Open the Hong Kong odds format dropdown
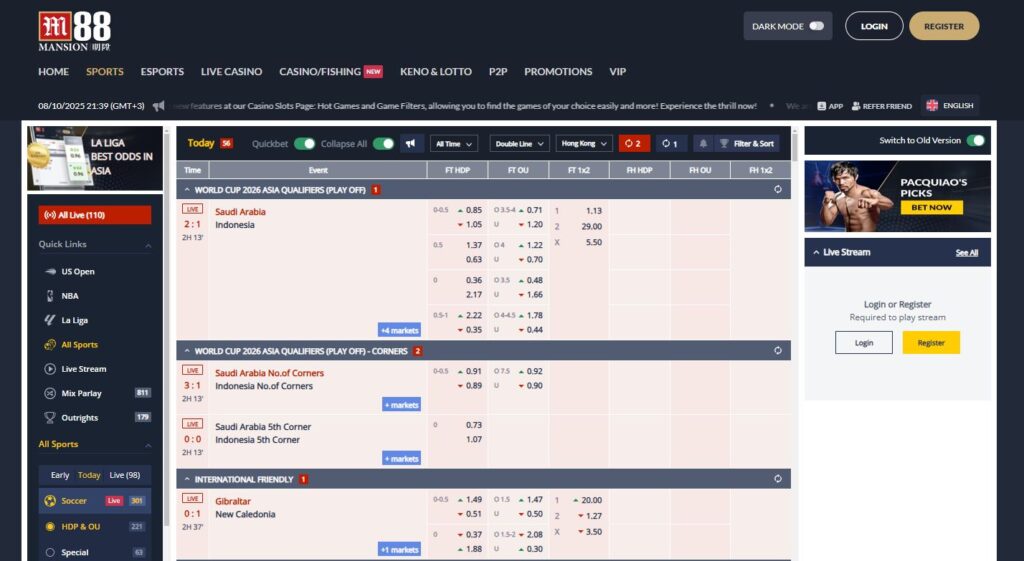This screenshot has width=1024, height=561. (x=584, y=144)
